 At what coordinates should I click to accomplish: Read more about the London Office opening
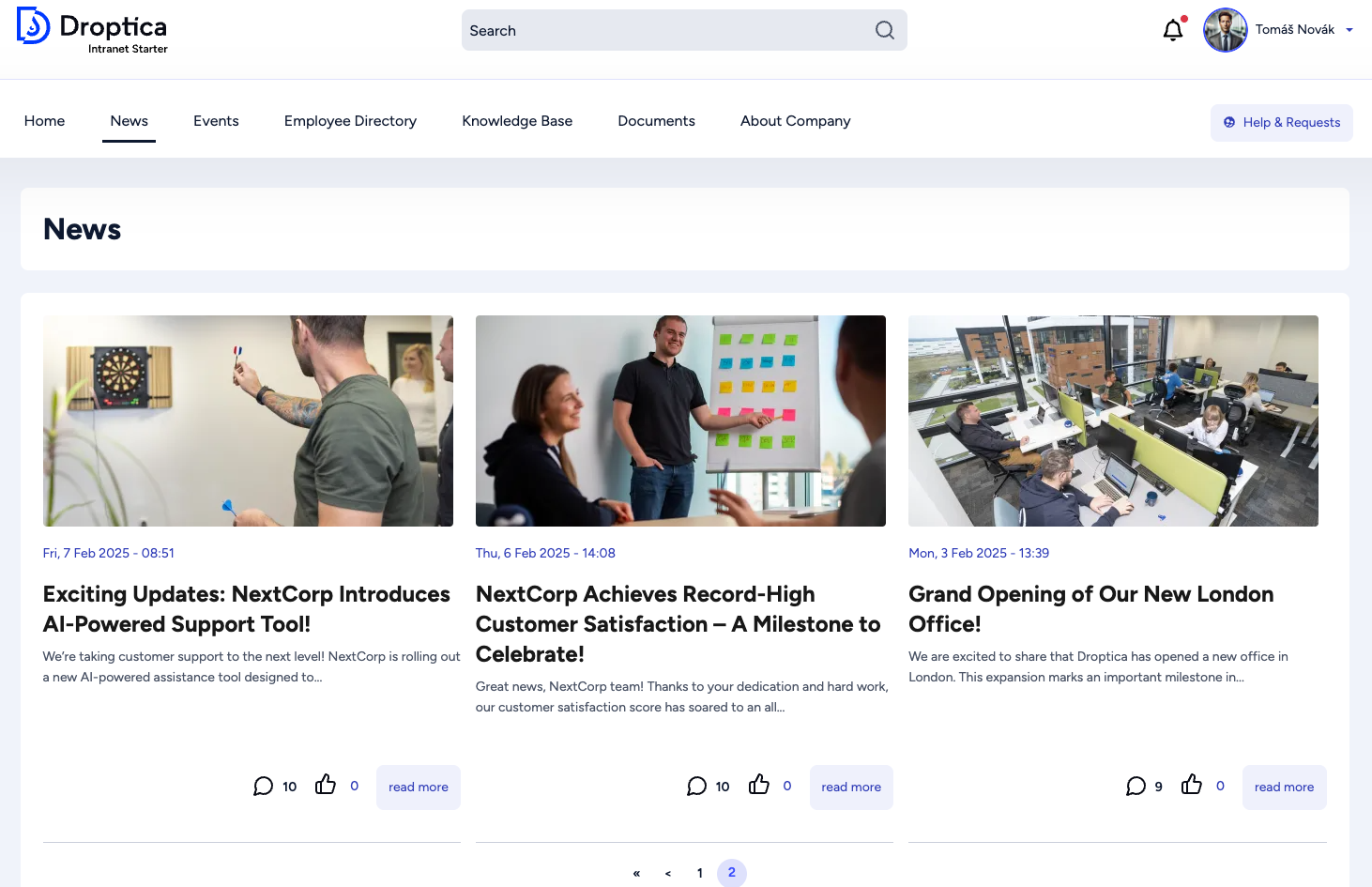click(x=1284, y=787)
